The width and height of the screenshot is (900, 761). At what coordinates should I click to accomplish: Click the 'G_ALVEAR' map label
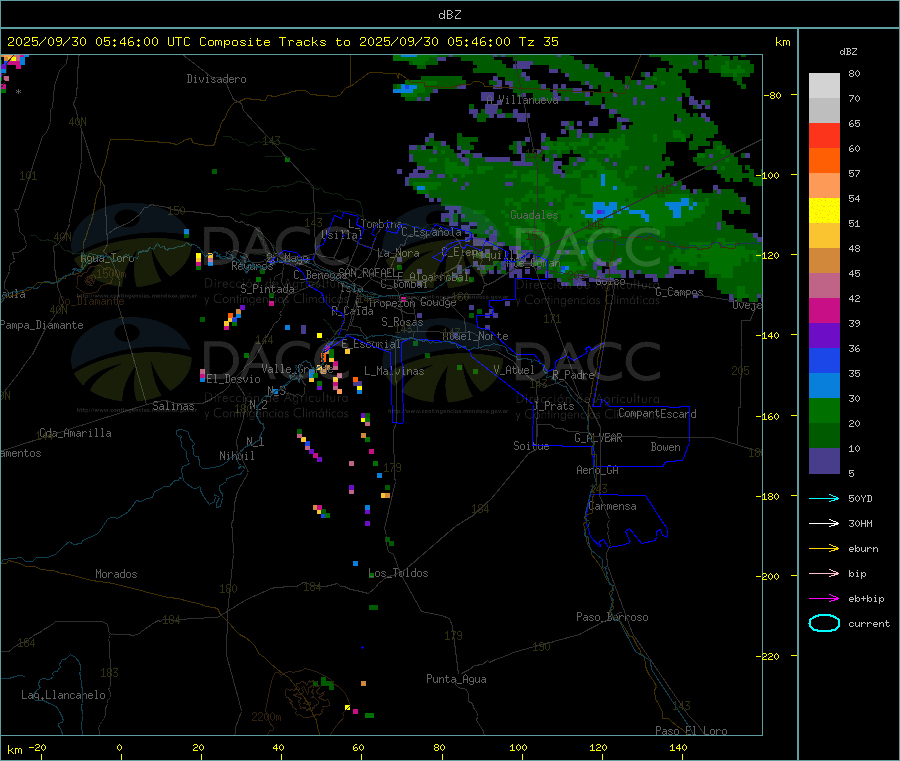point(598,438)
